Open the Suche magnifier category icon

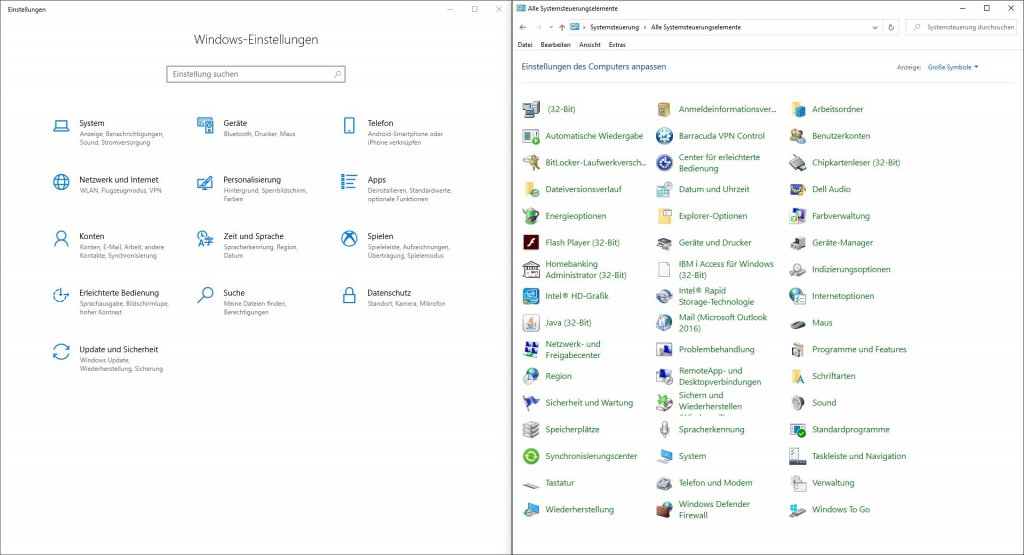pyautogui.click(x=205, y=295)
